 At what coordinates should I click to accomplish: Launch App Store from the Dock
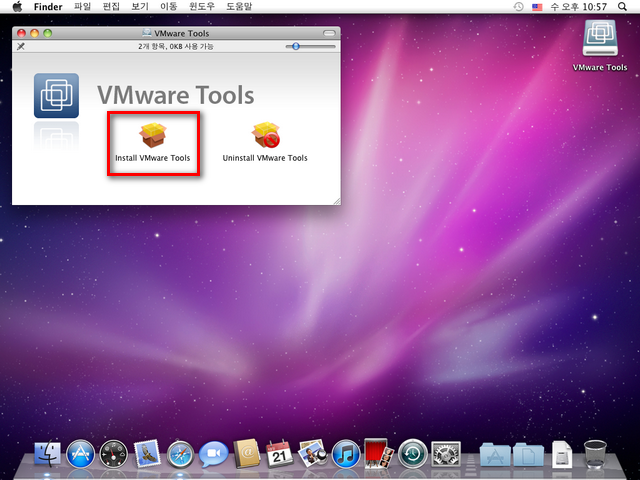[x=80, y=454]
